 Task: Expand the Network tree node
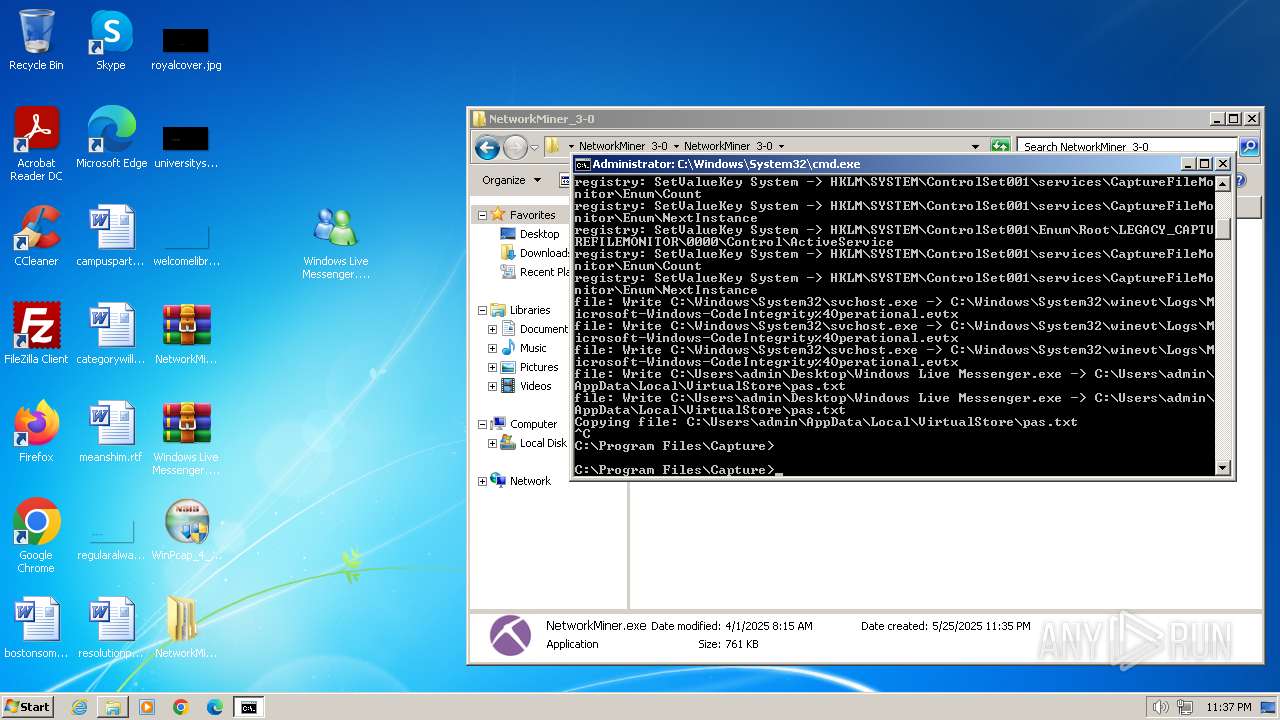pos(482,481)
